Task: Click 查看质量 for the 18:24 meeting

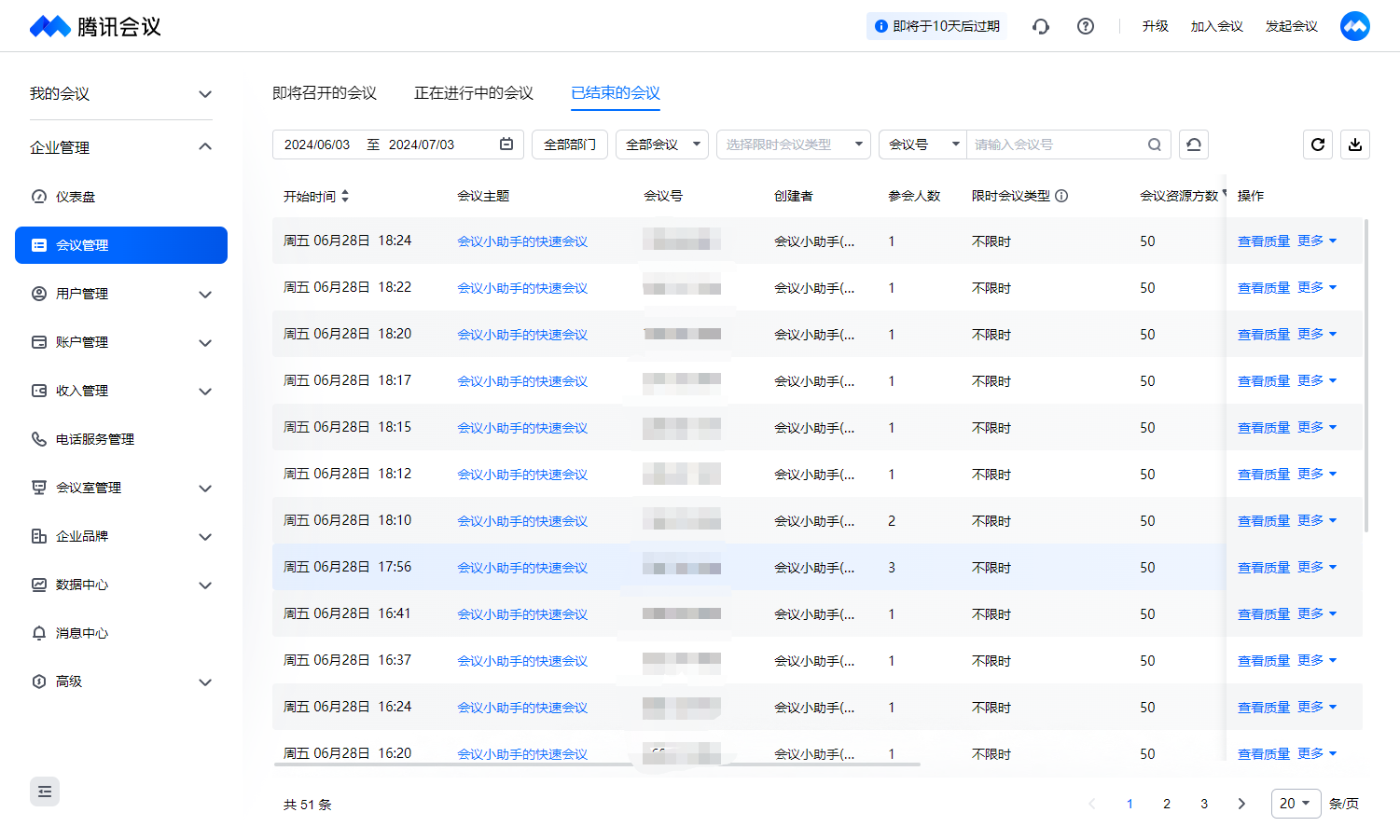Action: (x=1263, y=241)
